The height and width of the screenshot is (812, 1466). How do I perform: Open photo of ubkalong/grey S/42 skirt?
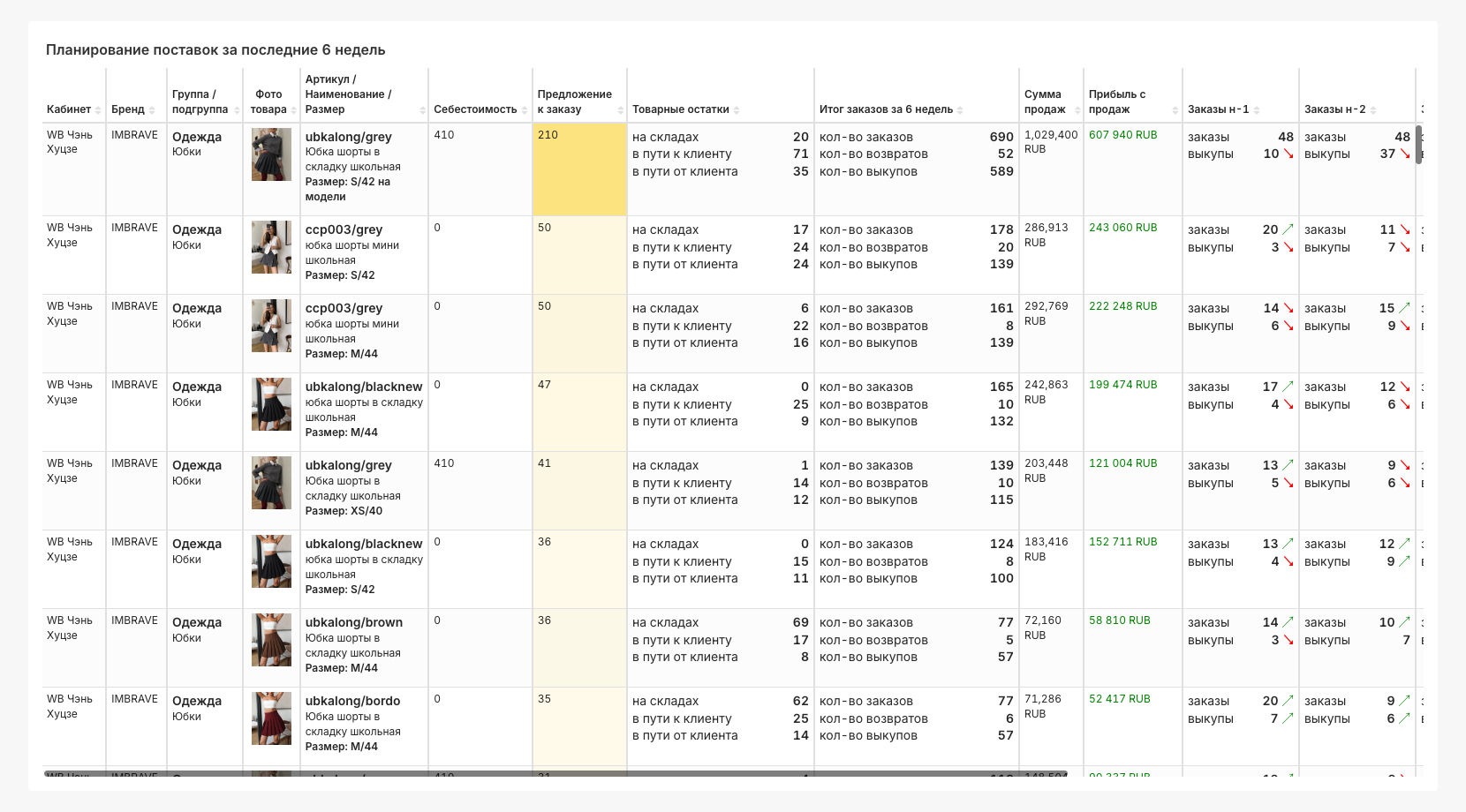tap(271, 154)
